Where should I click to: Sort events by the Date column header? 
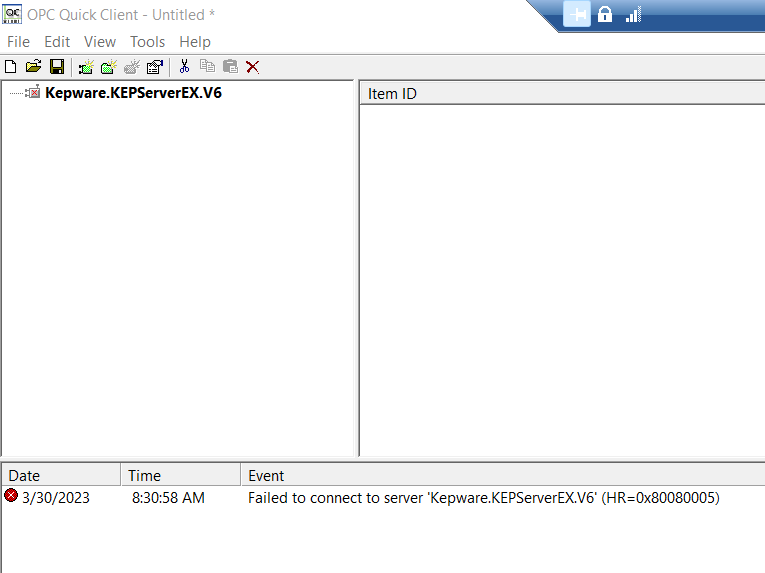pyautogui.click(x=61, y=475)
